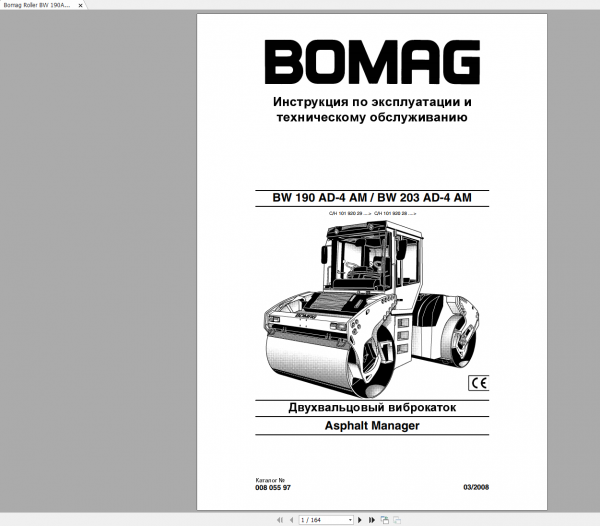The width and height of the screenshot is (600, 526).
Task: Close the Bomag Roller BW 190A document tab
Action: pyautogui.click(x=80, y=5)
